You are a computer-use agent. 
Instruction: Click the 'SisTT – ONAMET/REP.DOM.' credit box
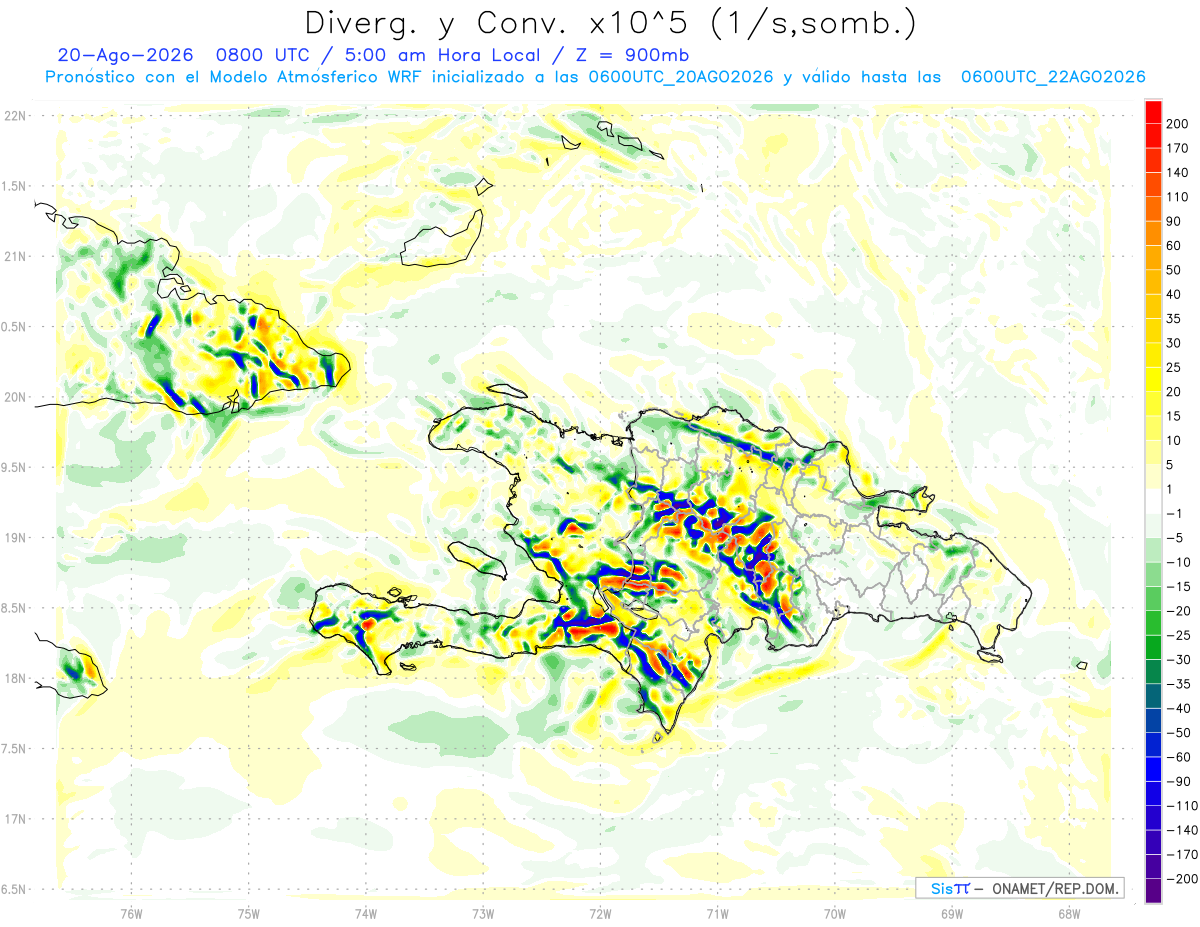pyautogui.click(x=1019, y=888)
